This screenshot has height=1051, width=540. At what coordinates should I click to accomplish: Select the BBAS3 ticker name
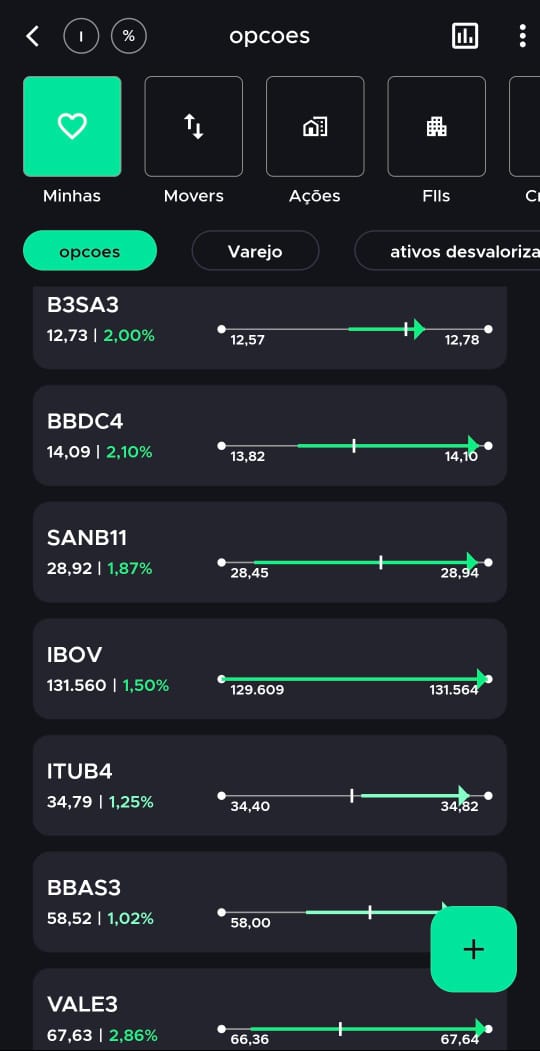[84, 888]
